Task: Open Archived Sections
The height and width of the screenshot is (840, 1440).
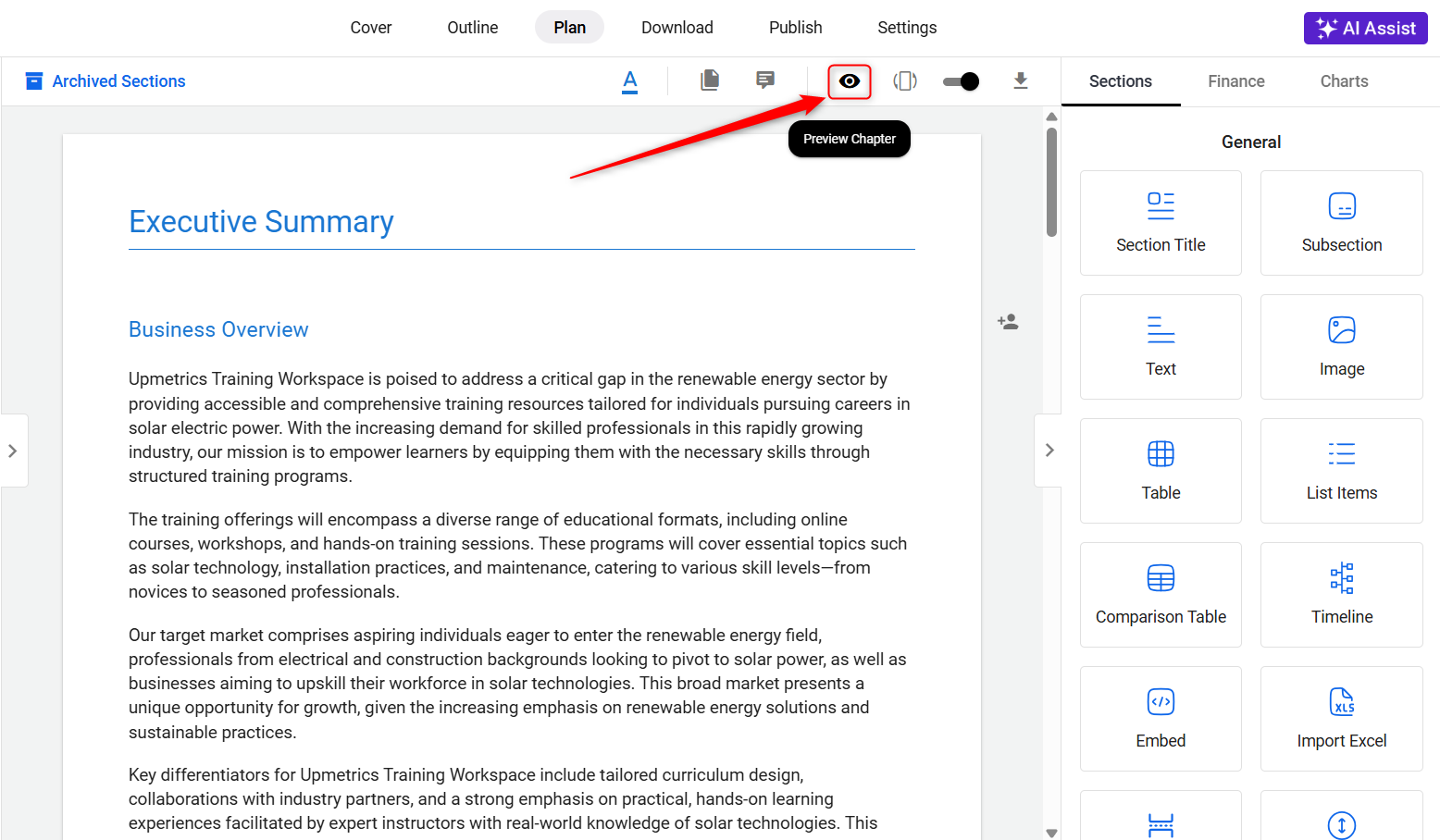Action: (106, 81)
